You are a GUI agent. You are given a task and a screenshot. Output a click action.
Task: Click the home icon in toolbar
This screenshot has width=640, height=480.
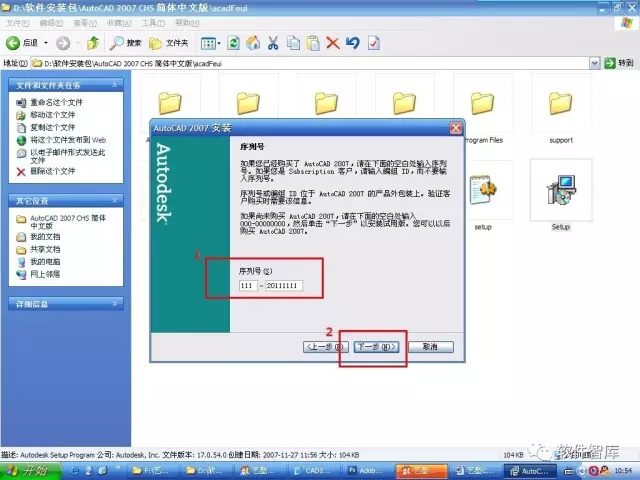[x=253, y=42]
